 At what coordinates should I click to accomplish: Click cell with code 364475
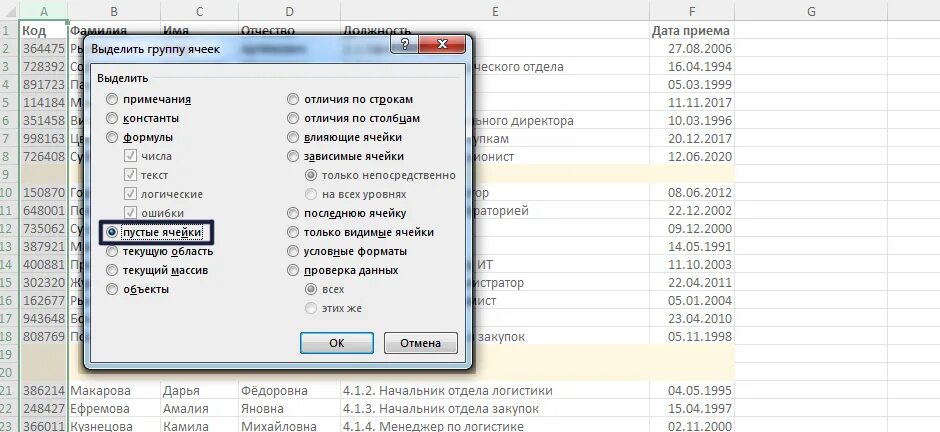tap(44, 49)
